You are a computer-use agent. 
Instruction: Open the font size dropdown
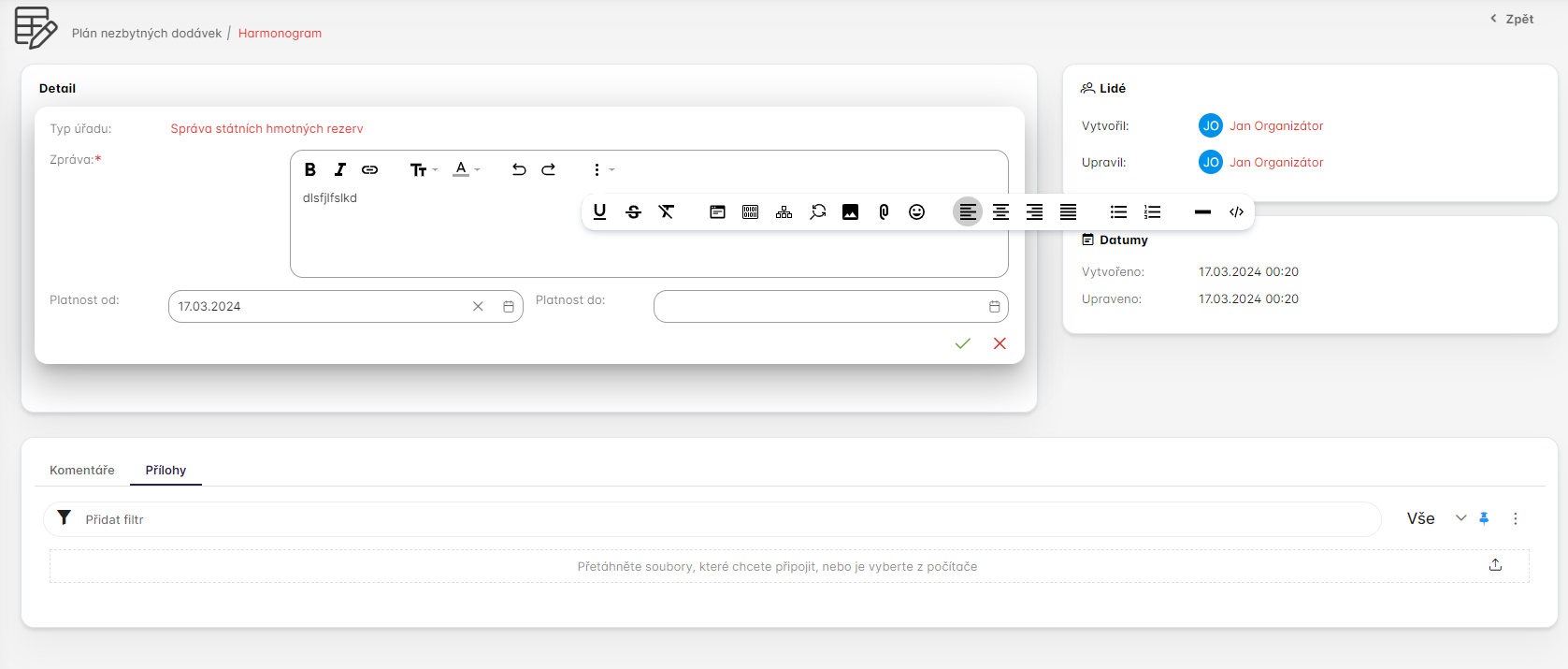click(x=423, y=169)
